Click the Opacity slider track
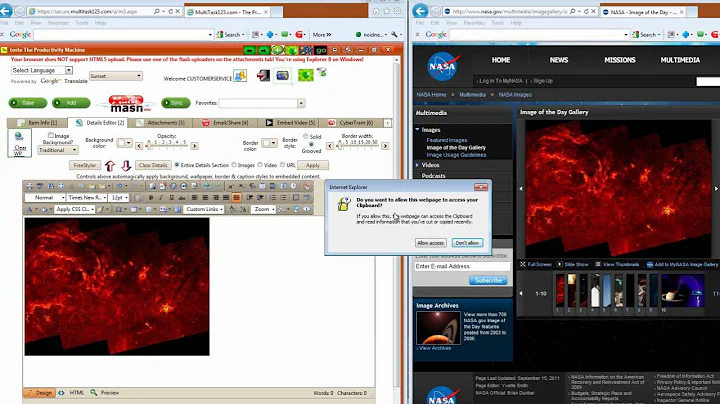720x404 pixels. [x=167, y=146]
